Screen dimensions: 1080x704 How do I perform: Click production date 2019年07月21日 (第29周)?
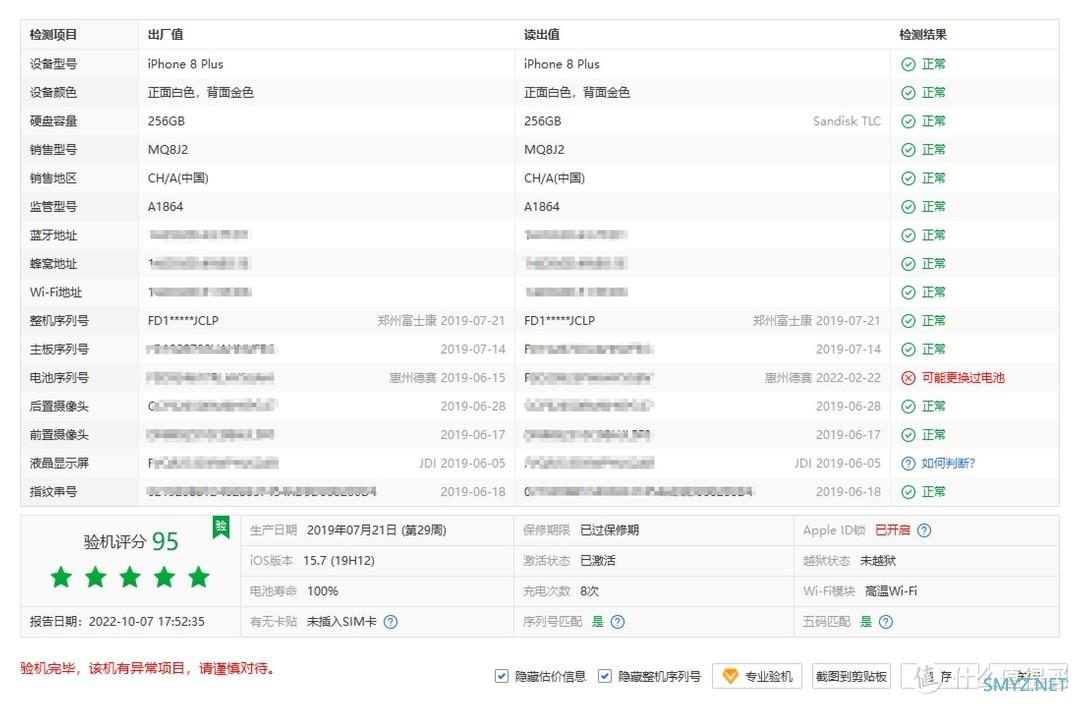(x=376, y=530)
